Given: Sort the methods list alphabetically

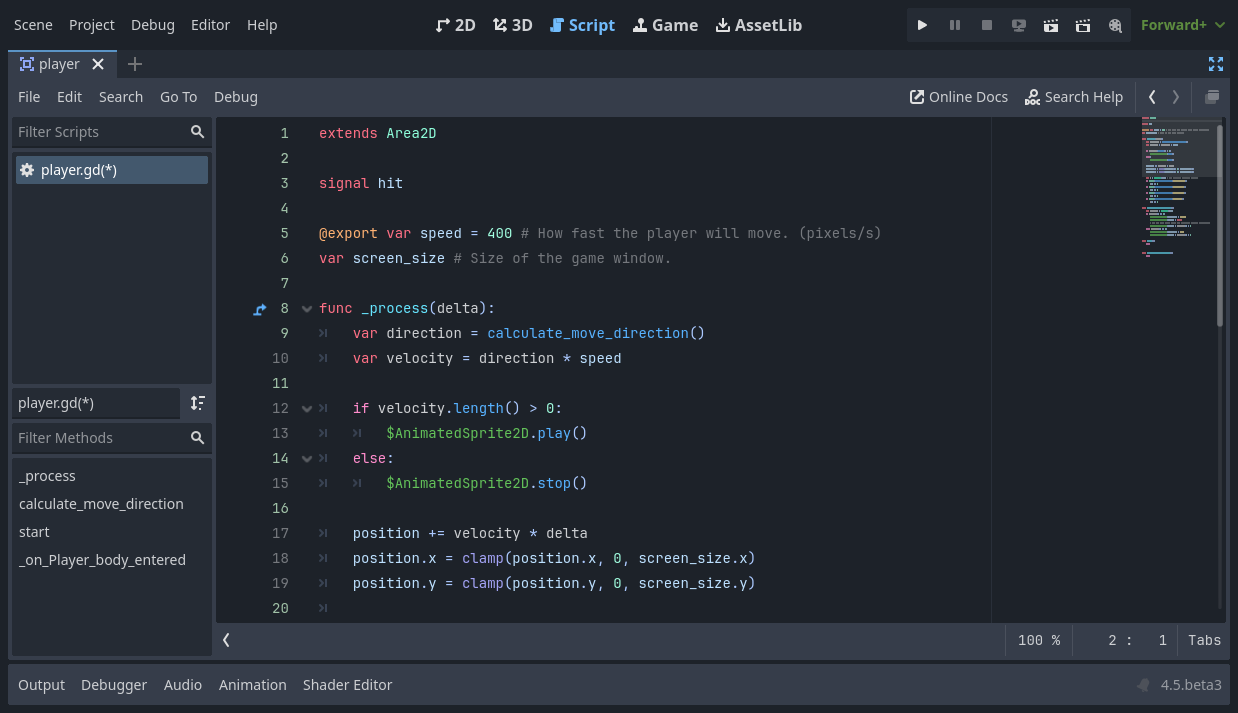Looking at the screenshot, I should tap(197, 403).
